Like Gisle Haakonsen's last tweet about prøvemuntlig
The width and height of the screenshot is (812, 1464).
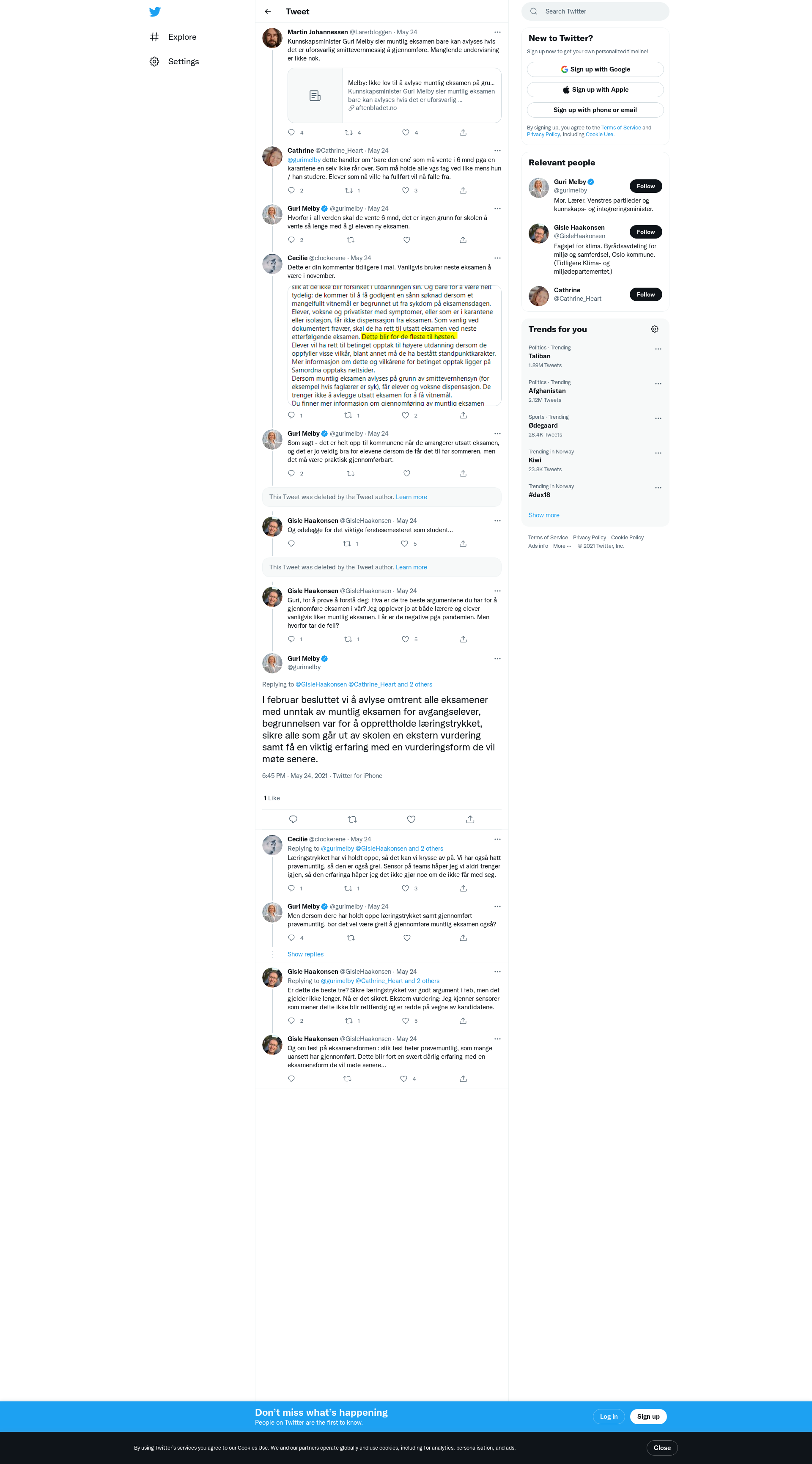pyautogui.click(x=403, y=1079)
